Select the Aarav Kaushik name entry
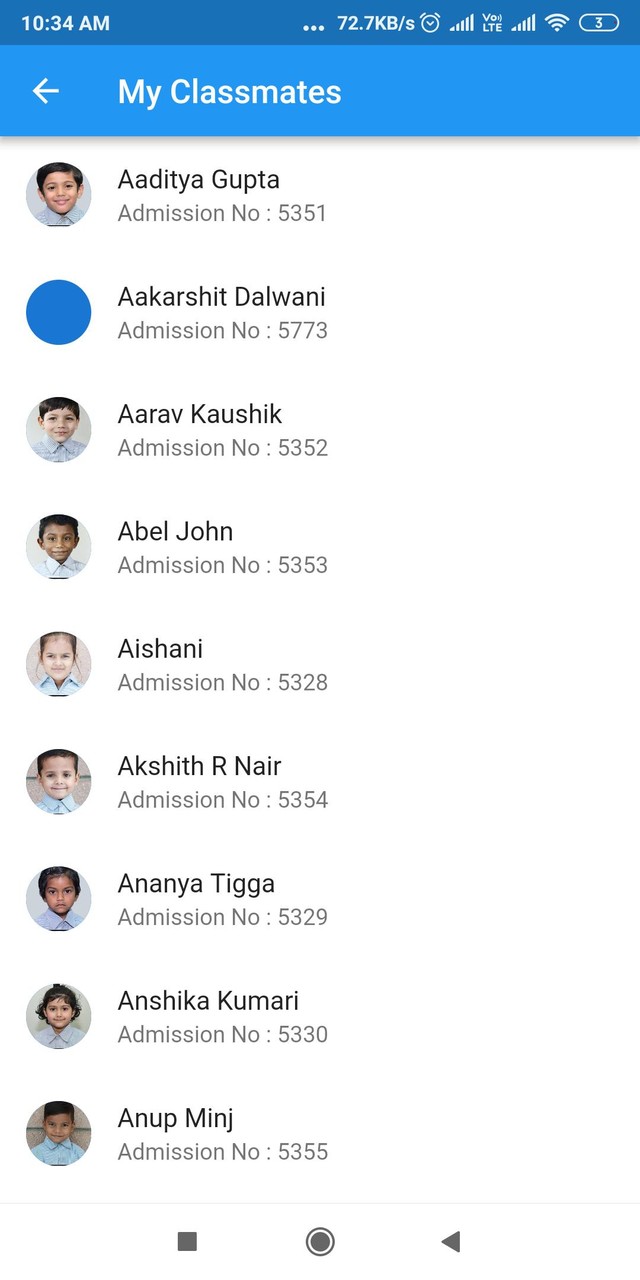640x1280 pixels. pos(200,414)
